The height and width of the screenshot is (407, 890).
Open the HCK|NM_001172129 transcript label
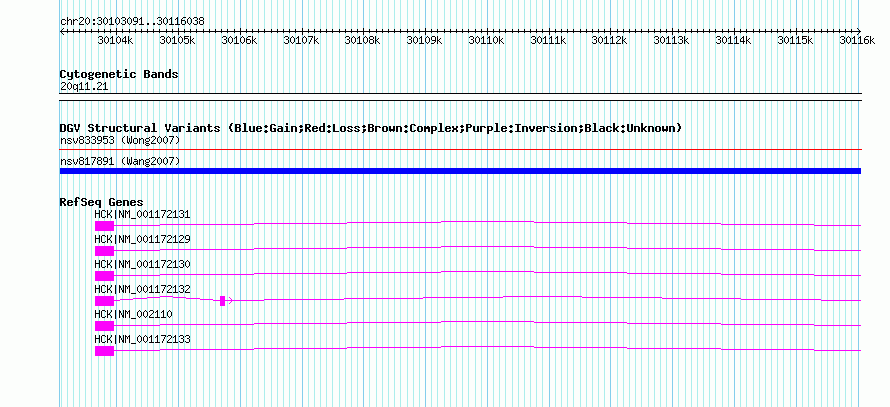coord(142,240)
